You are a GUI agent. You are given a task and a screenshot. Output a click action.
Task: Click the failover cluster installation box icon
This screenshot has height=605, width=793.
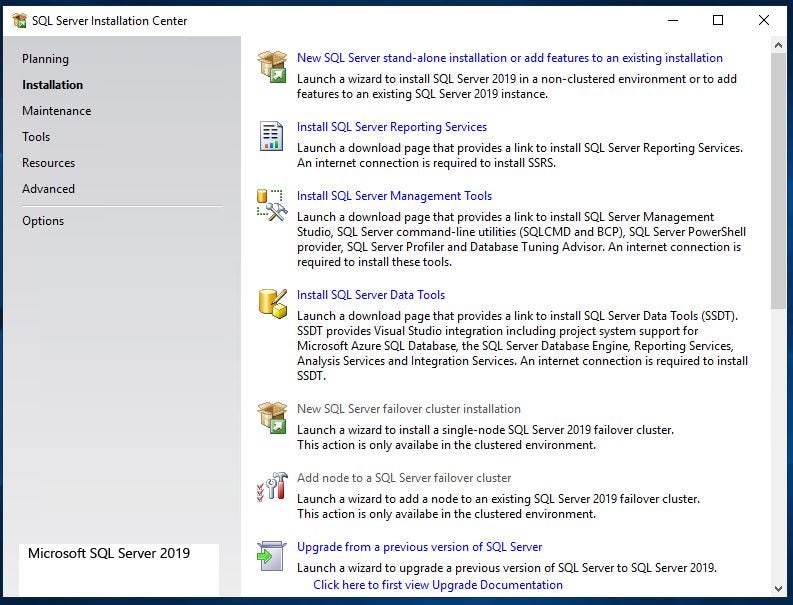pyautogui.click(x=272, y=418)
